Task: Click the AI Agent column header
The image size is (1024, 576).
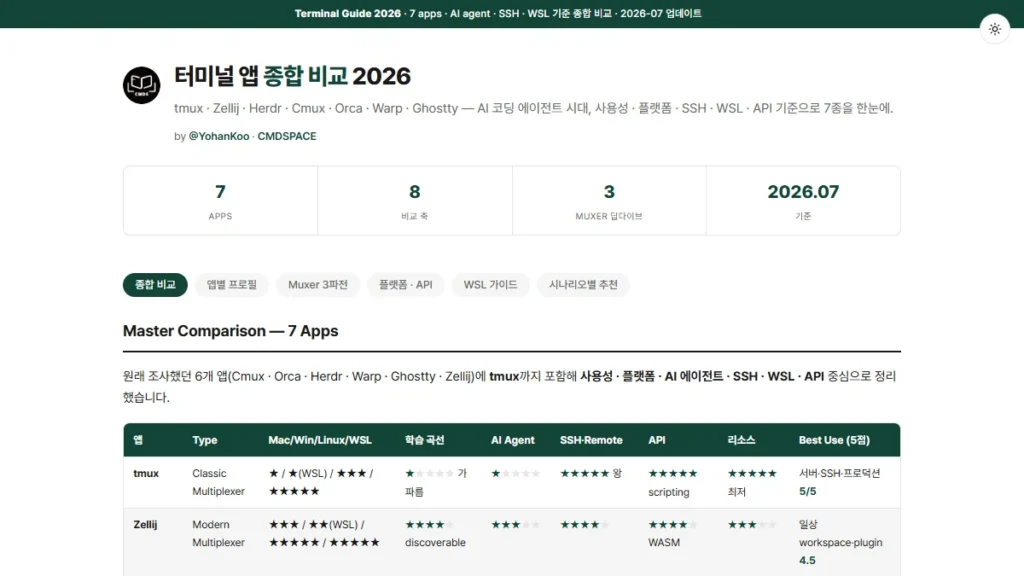Action: point(513,440)
